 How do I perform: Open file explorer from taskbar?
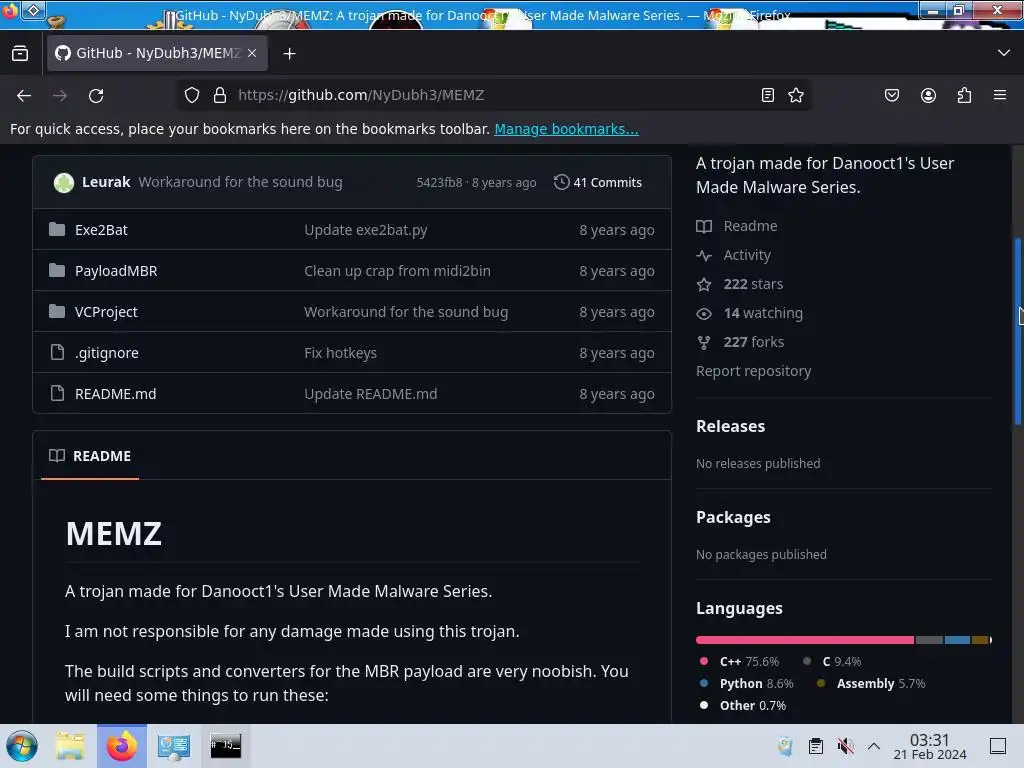(x=70, y=746)
